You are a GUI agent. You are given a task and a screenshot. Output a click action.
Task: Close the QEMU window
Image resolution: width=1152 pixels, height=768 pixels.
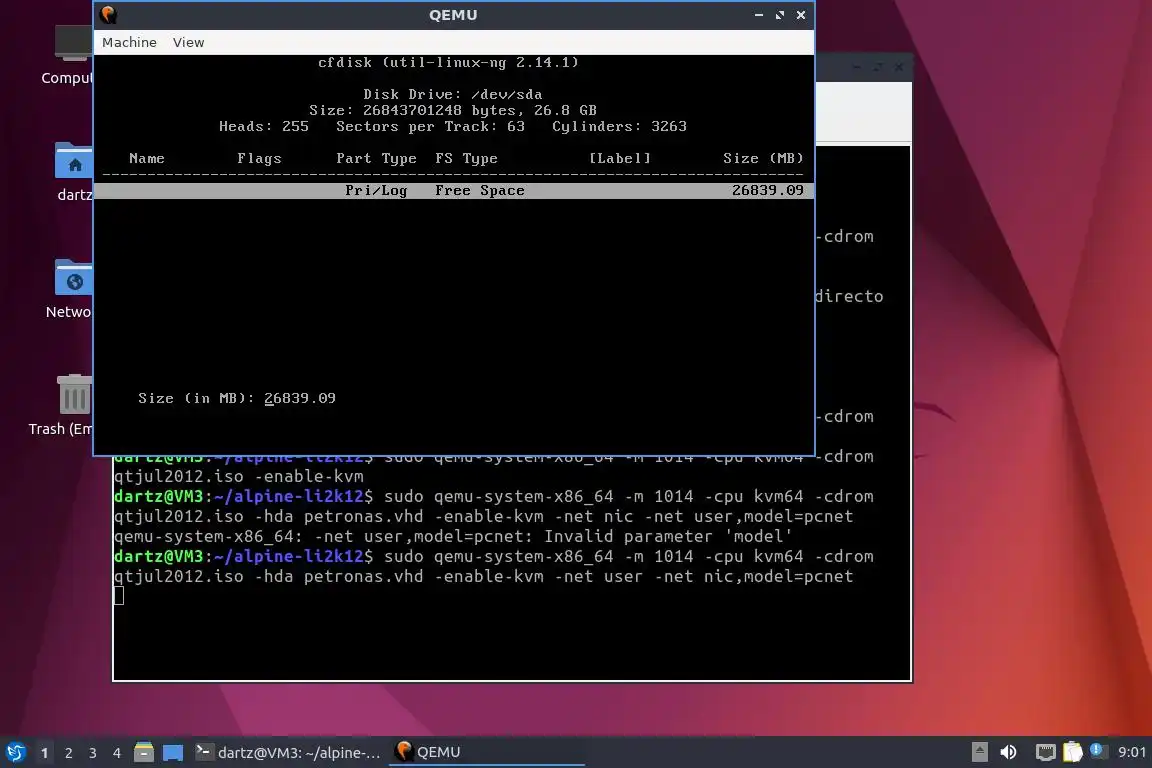coord(801,15)
